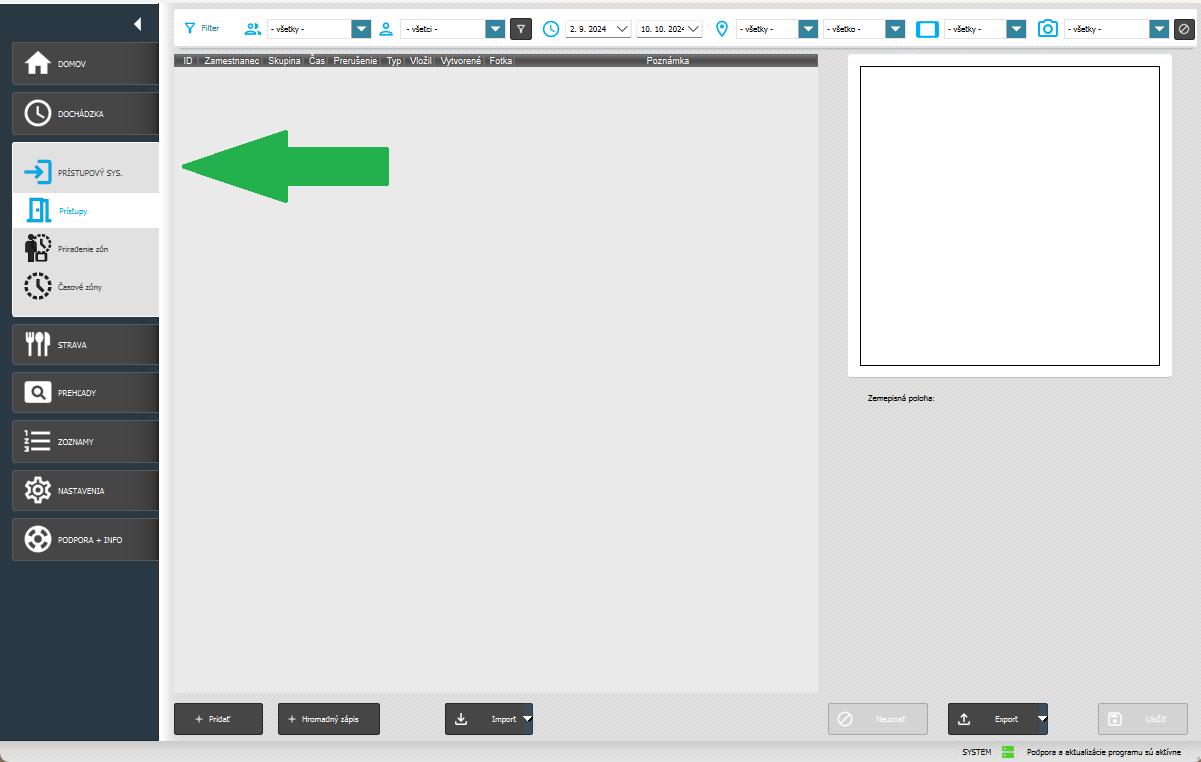Click the Pridať button

(x=218, y=719)
